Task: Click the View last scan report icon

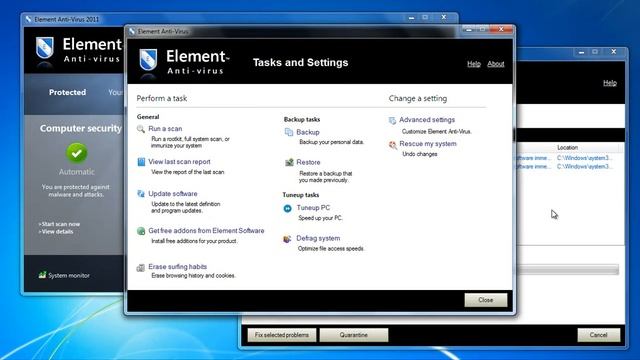Action: 141,162
